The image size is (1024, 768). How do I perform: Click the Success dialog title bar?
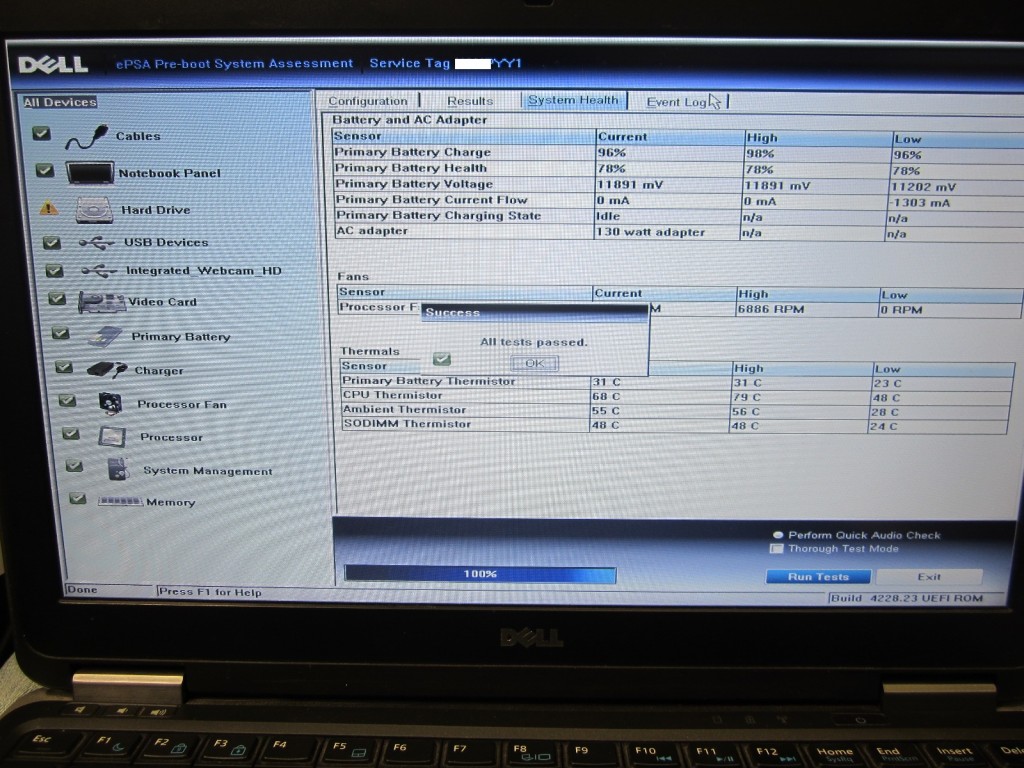(534, 312)
